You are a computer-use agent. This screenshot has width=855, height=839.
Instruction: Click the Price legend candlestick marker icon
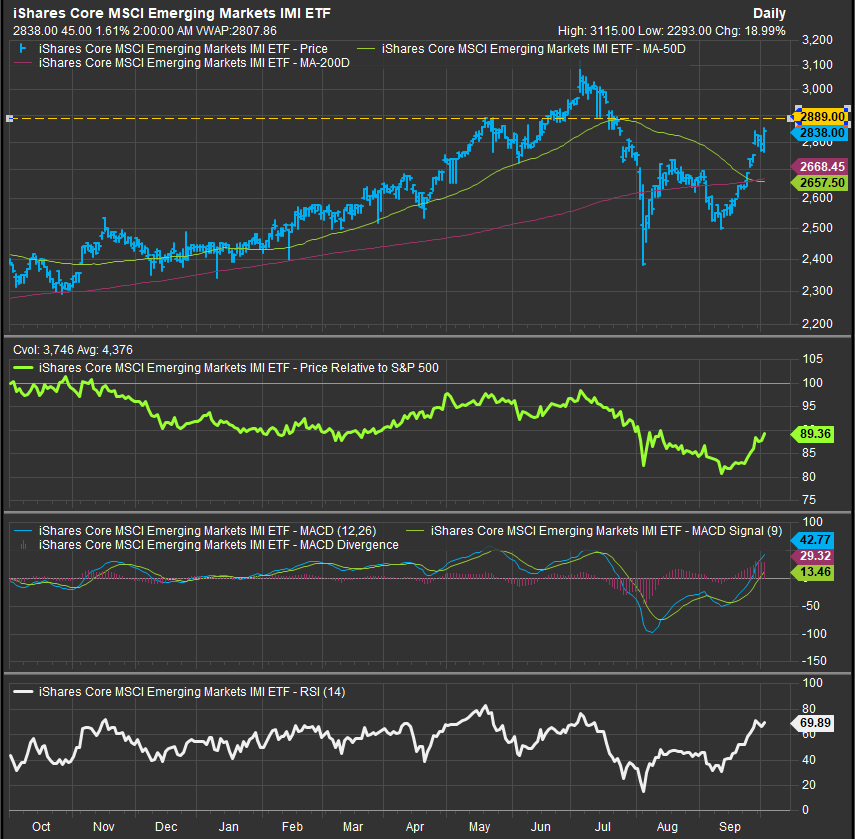tap(22, 49)
